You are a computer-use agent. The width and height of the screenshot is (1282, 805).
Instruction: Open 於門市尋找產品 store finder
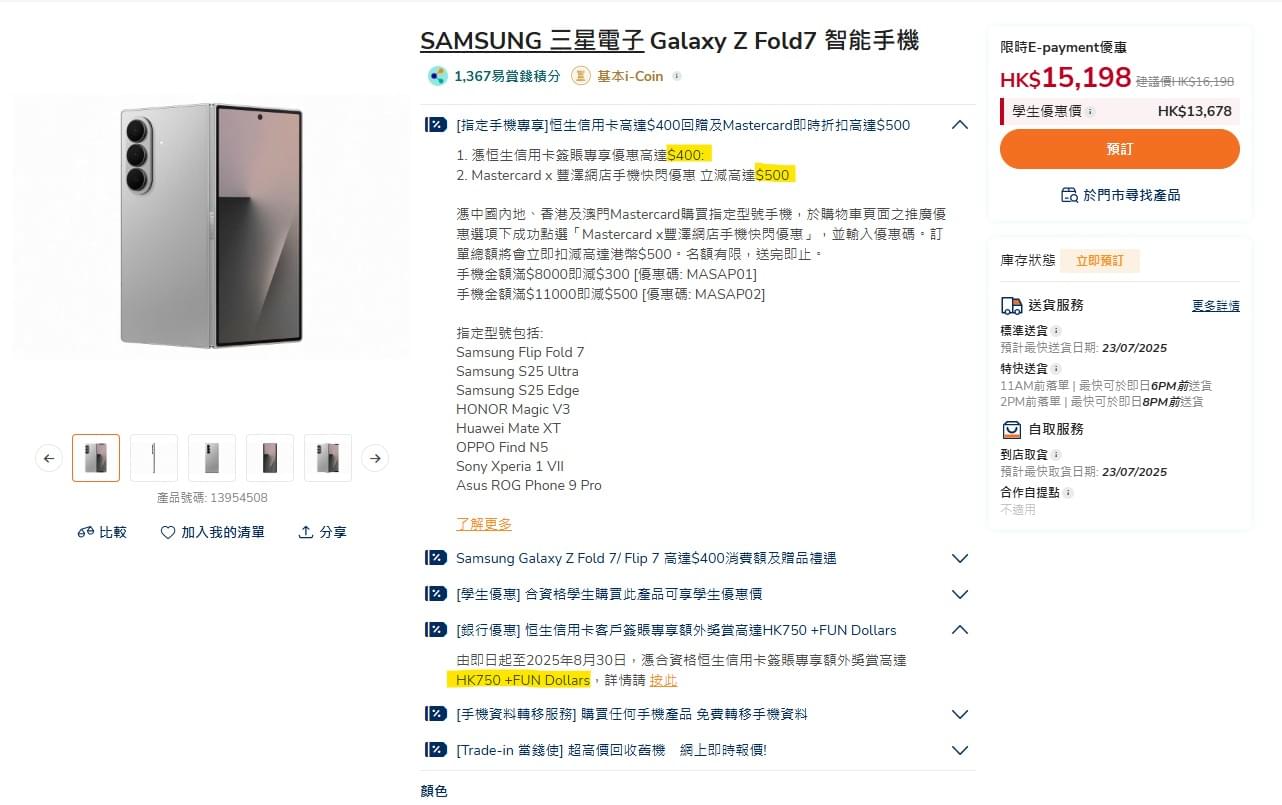(1120, 195)
